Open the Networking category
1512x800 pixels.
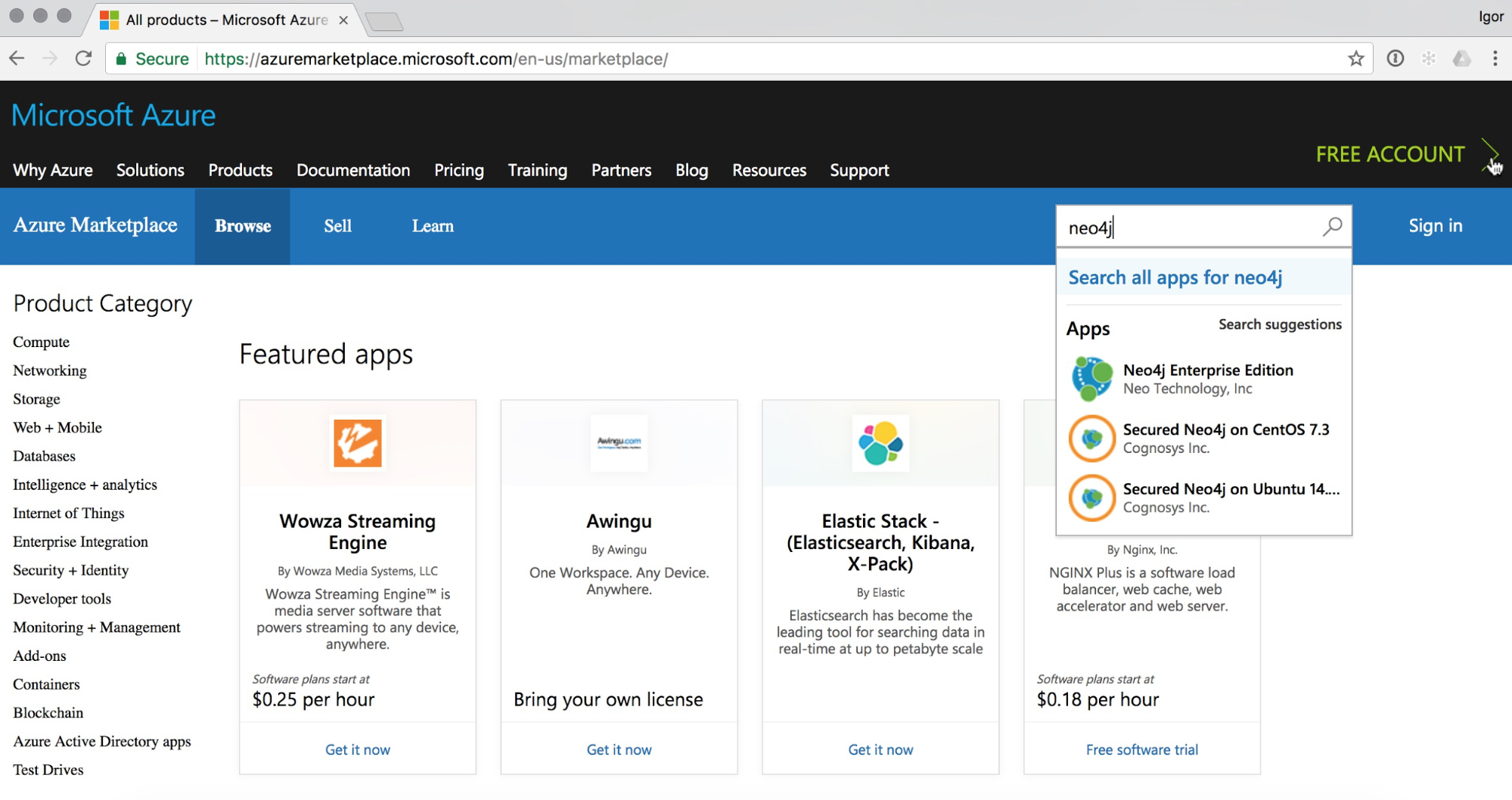click(x=50, y=371)
